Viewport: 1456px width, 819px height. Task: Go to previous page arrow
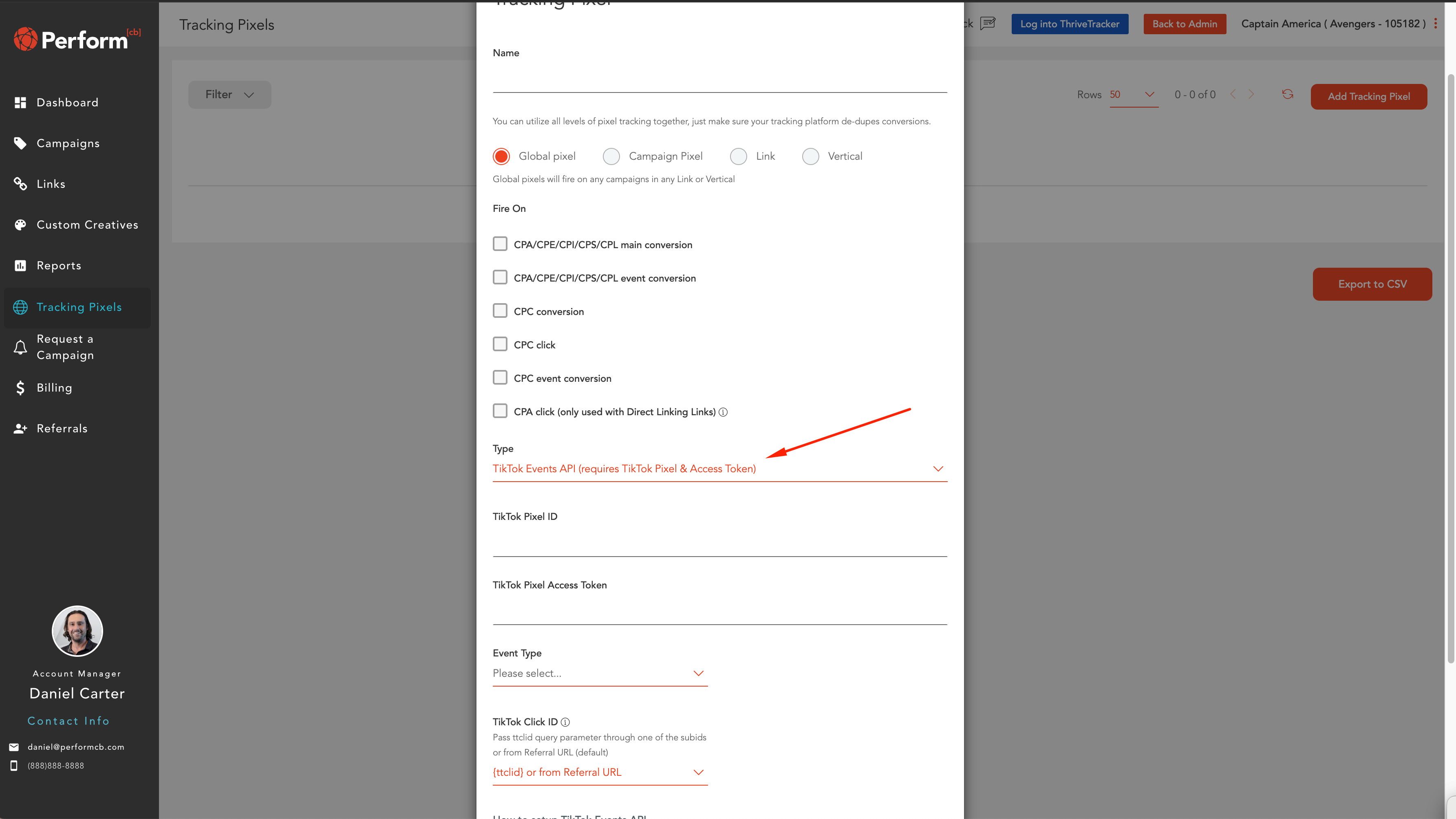click(x=1233, y=94)
